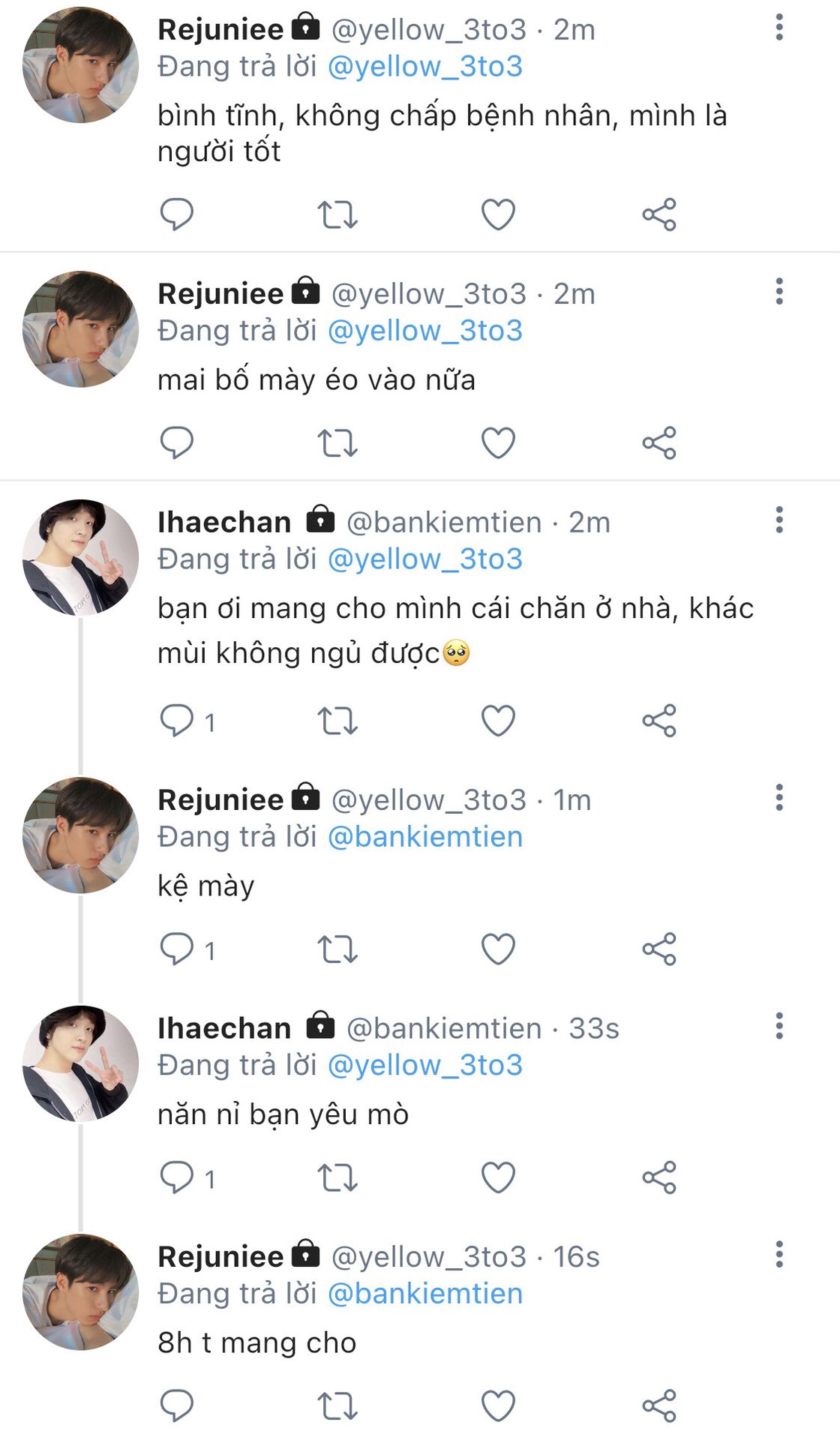The image size is (840, 1440).
Task: Share the "kệ mày" tweet
Action: pyautogui.click(x=659, y=949)
